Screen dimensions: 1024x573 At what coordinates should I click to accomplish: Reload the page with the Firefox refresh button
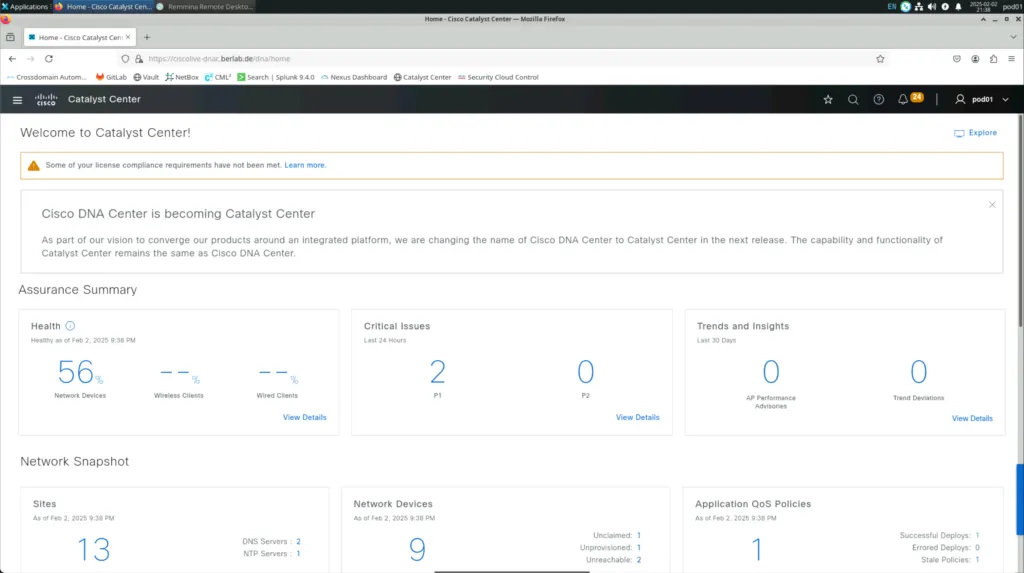click(x=48, y=59)
